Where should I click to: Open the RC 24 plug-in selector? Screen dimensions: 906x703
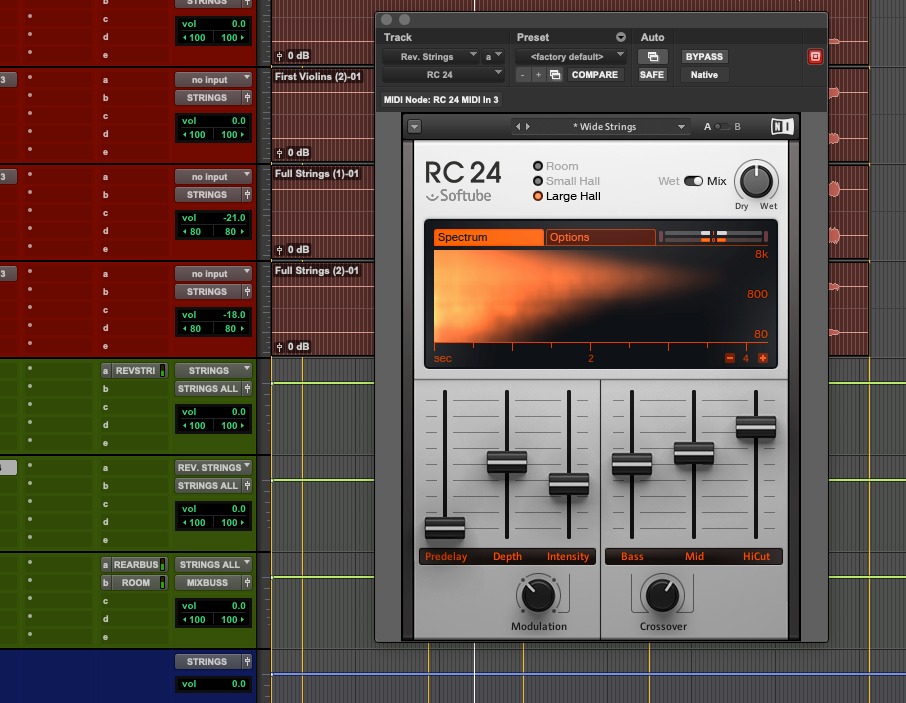(x=443, y=75)
